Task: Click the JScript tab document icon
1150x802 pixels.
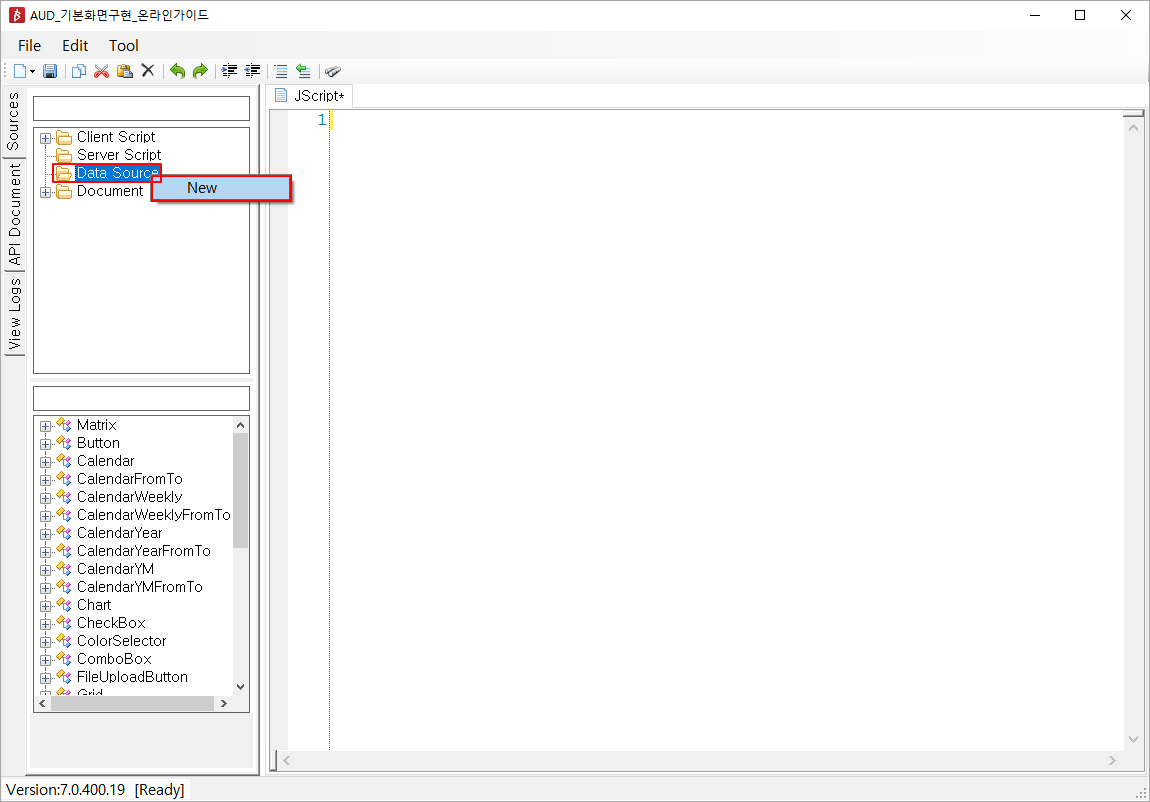Action: pos(281,95)
